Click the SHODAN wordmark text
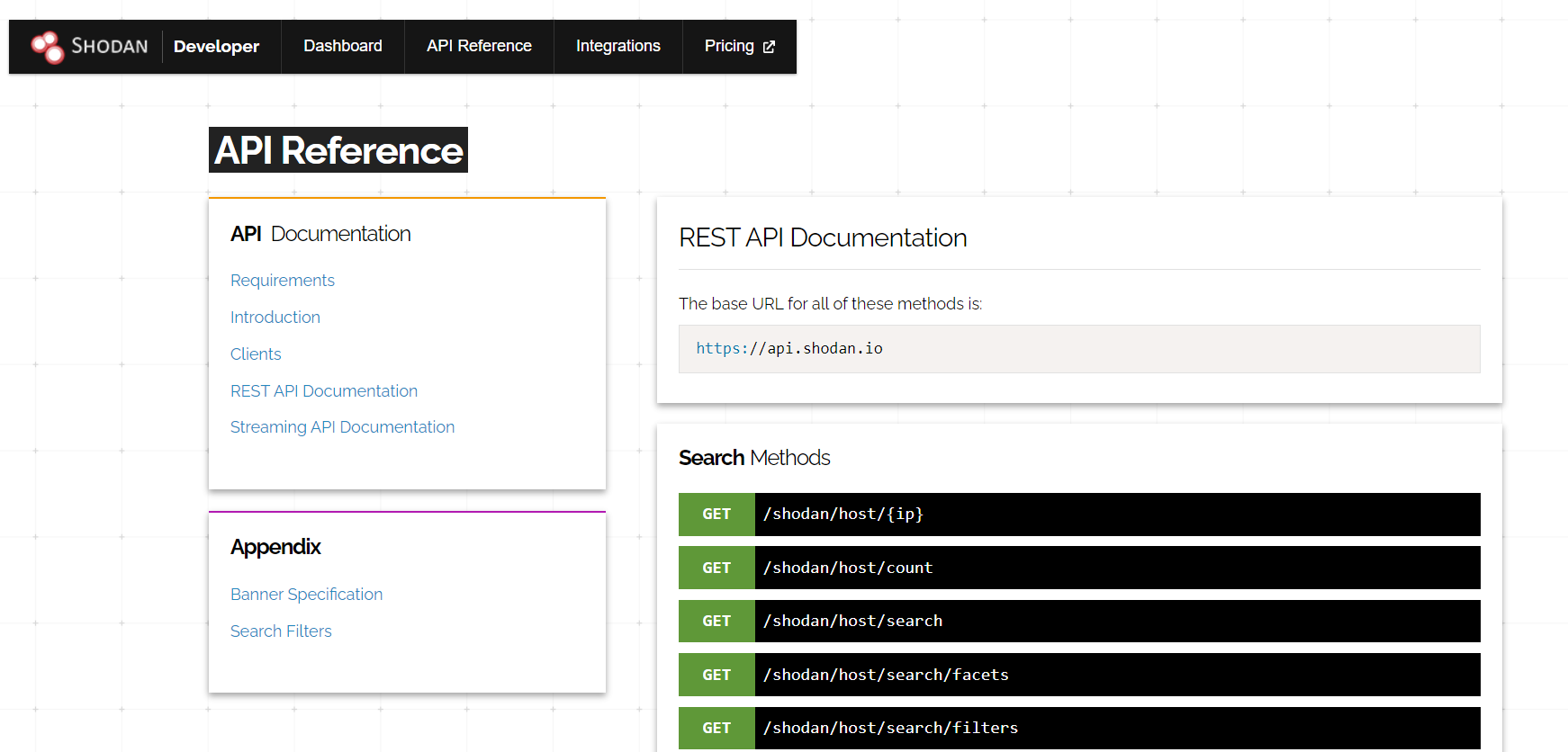The width and height of the screenshot is (1568, 752). (x=110, y=47)
